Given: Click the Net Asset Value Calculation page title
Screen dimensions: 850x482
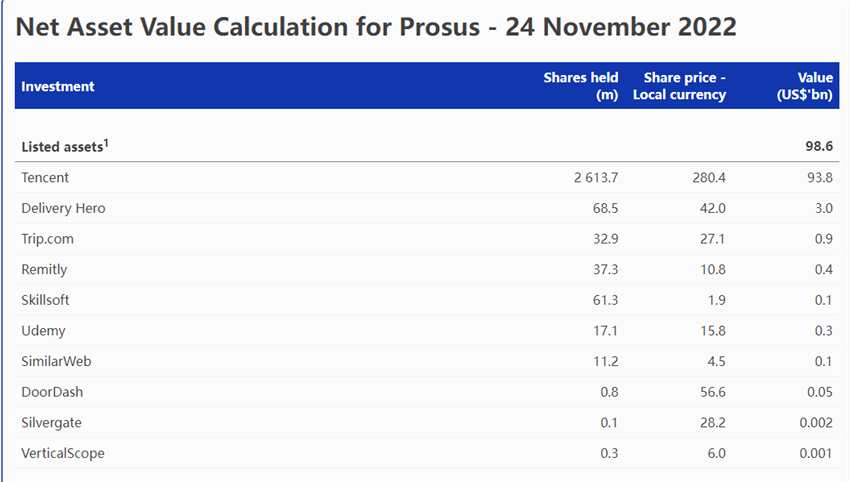Looking at the screenshot, I should (376, 27).
